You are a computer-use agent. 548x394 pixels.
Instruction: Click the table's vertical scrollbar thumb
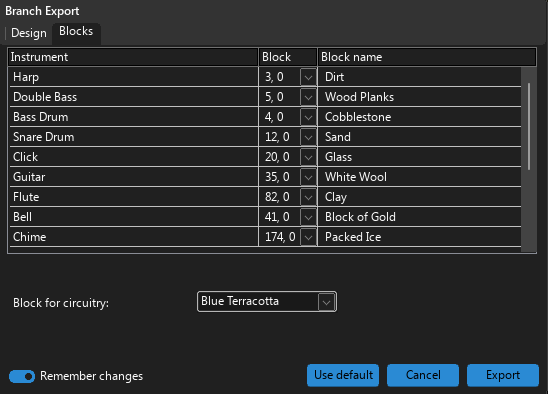pyautogui.click(x=529, y=126)
